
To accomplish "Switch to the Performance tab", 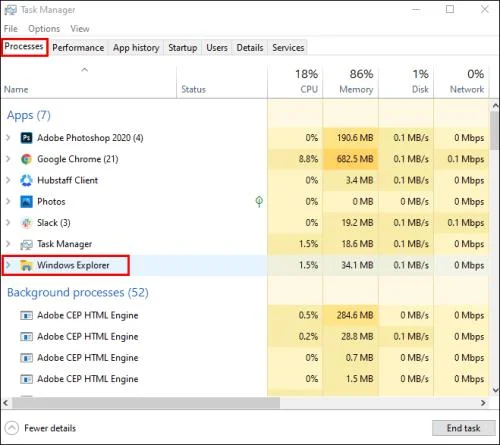I will 78,48.
